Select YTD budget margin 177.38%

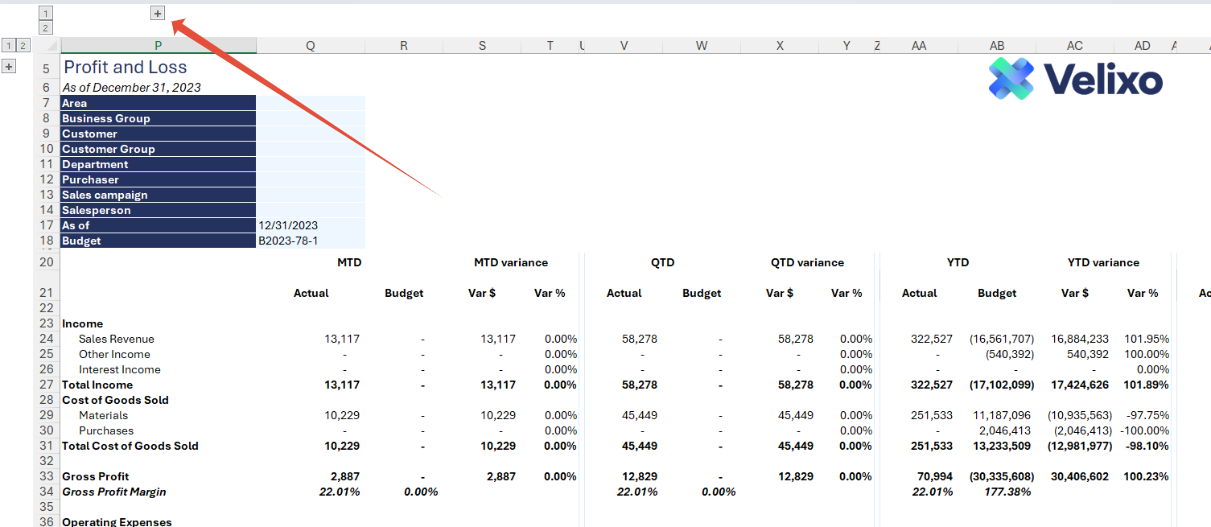1010,492
